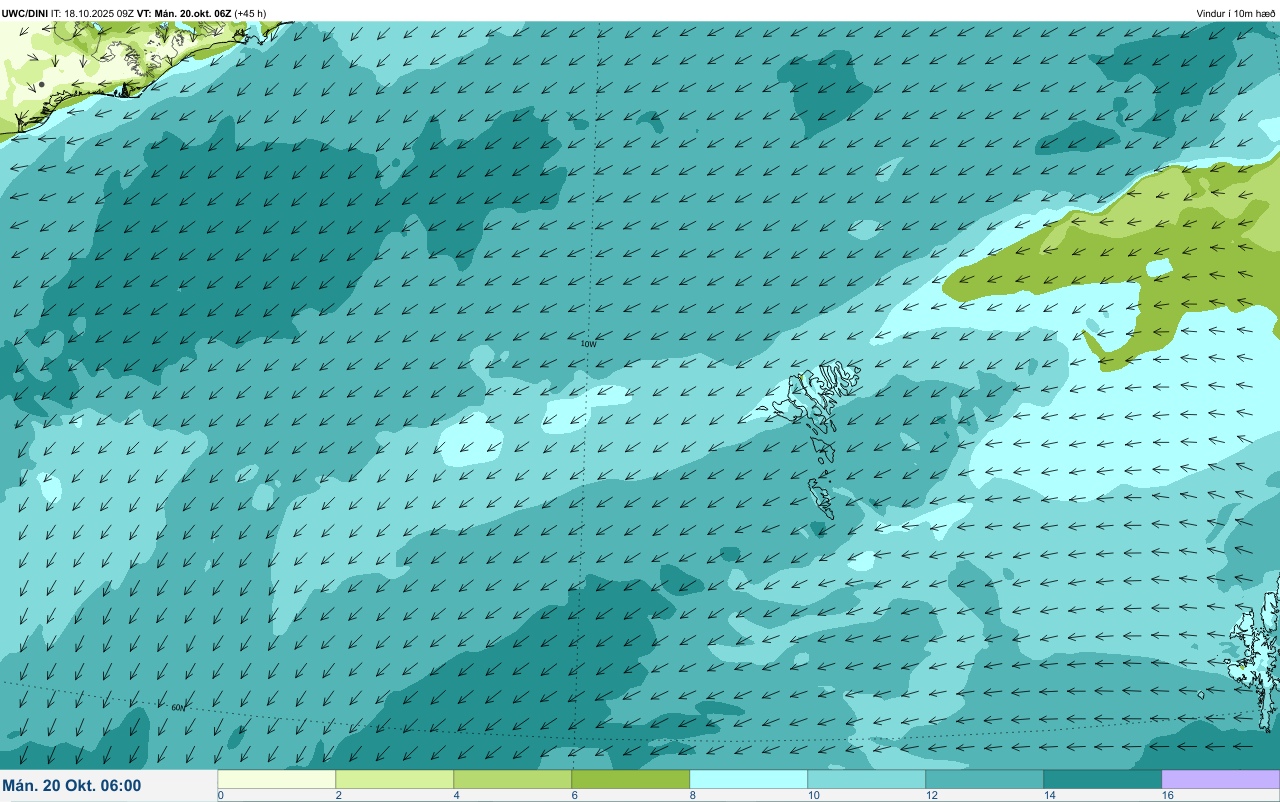Screen dimensions: 1280x802
Task: Click the purple above-16 legend swatch
Action: [x=1220, y=779]
